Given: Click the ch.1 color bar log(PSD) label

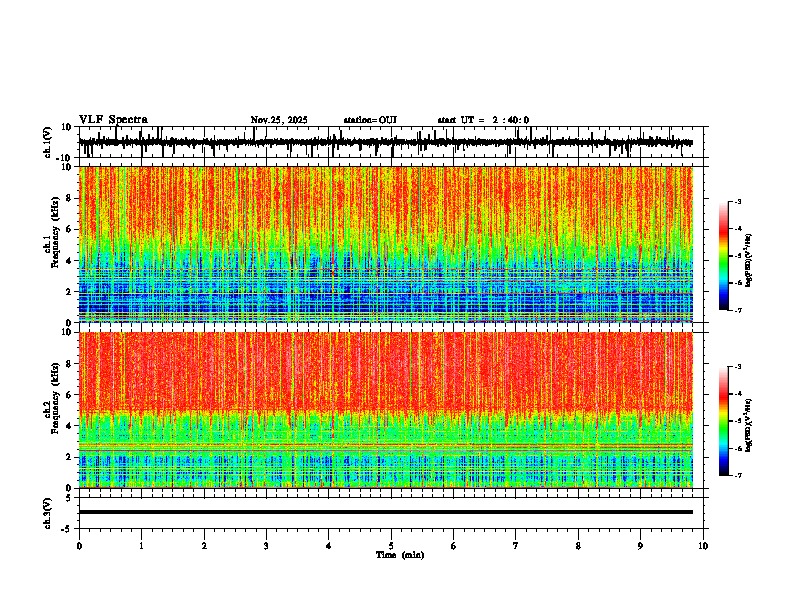Looking at the screenshot, I should coord(749,261).
